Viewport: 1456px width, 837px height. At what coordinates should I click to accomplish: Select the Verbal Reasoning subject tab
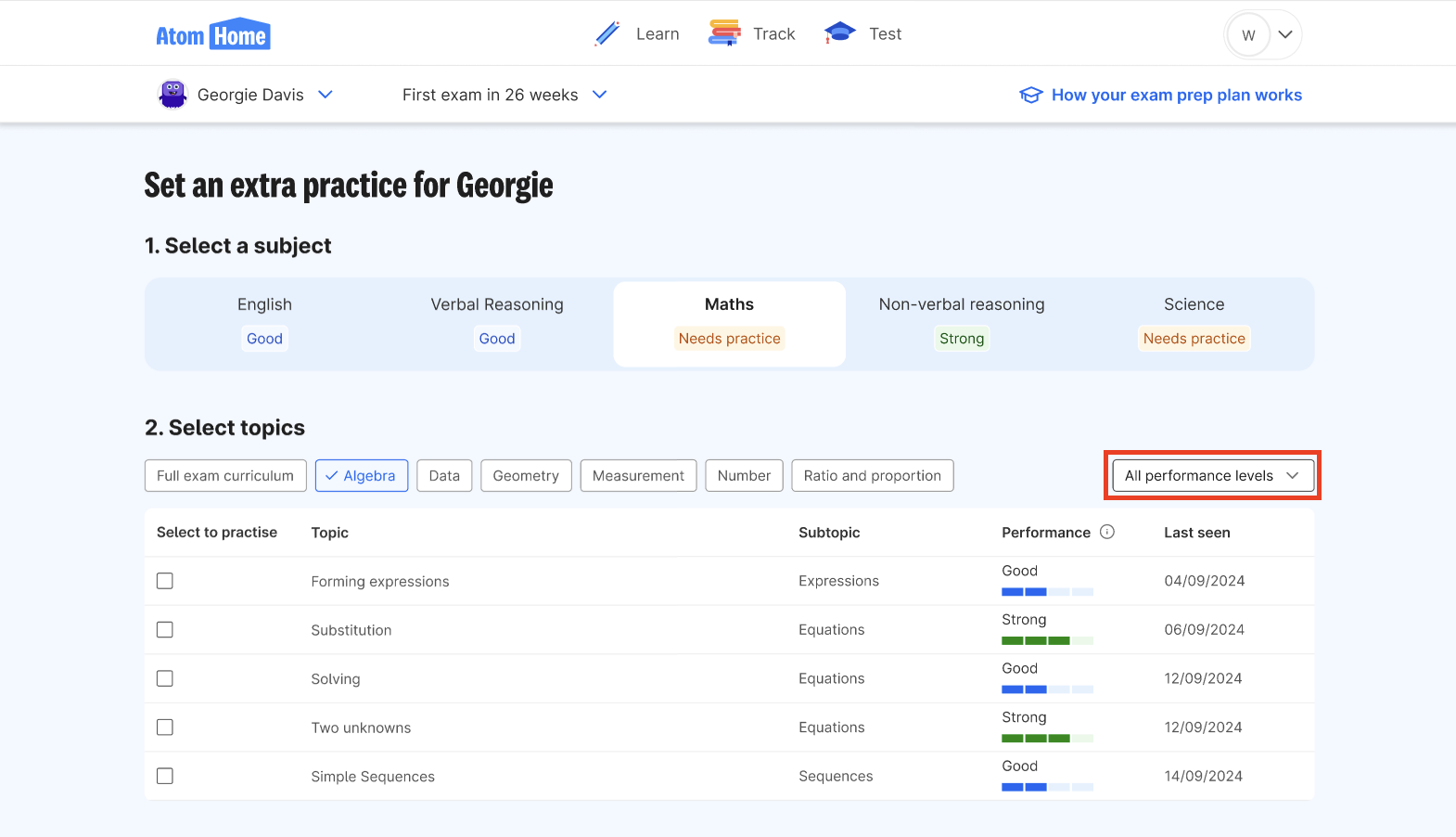(x=497, y=324)
